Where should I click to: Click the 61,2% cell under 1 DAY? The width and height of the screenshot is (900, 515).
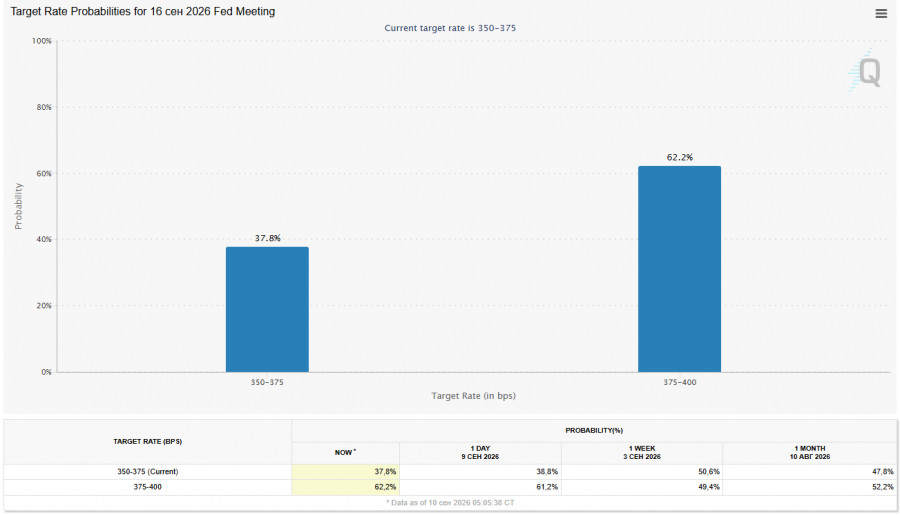click(x=480, y=487)
